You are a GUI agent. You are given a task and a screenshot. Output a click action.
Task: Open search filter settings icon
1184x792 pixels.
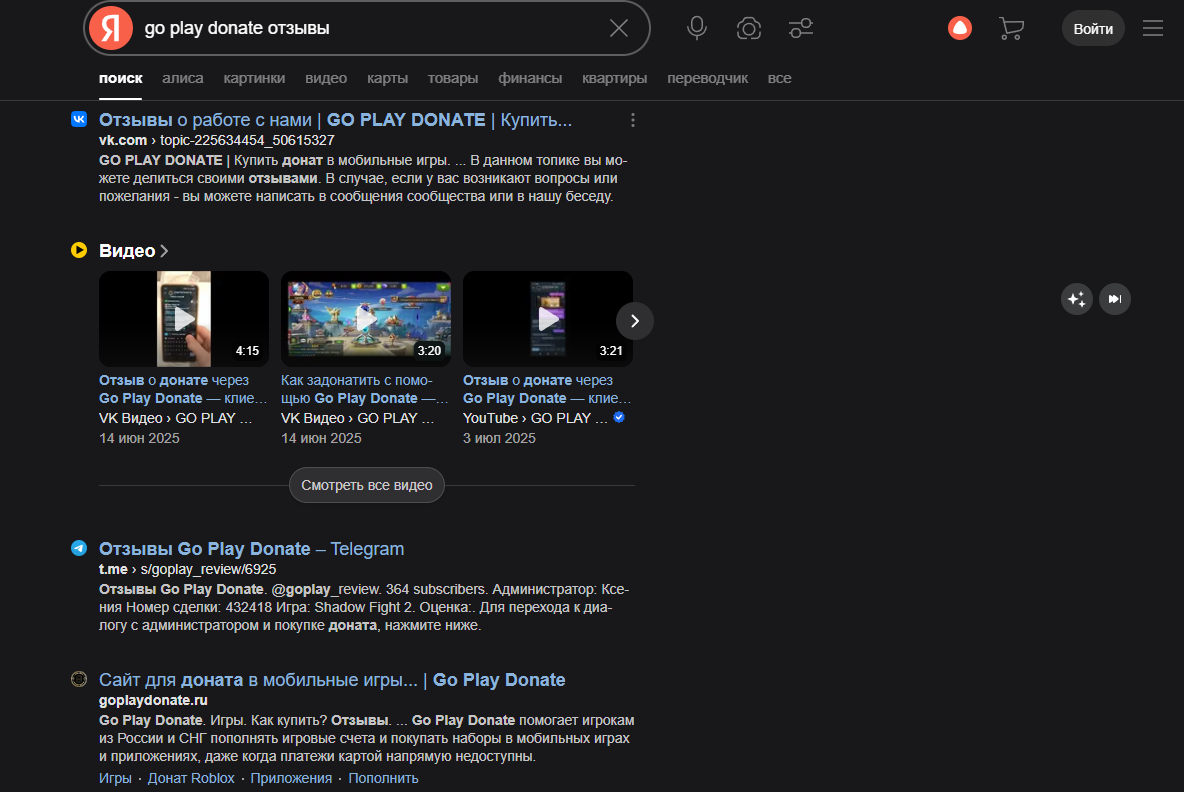click(800, 28)
